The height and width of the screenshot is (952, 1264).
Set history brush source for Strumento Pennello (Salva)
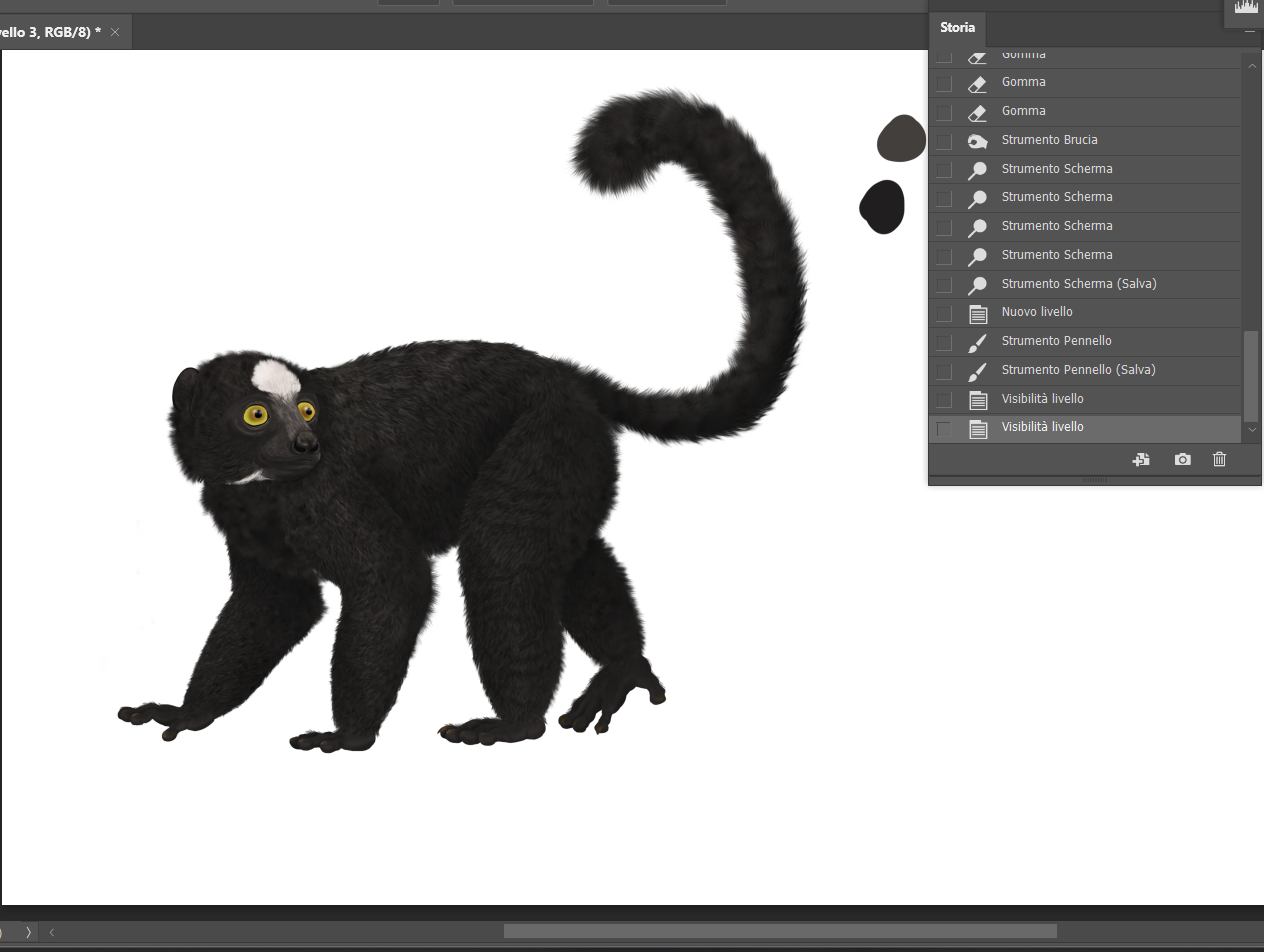[944, 371]
